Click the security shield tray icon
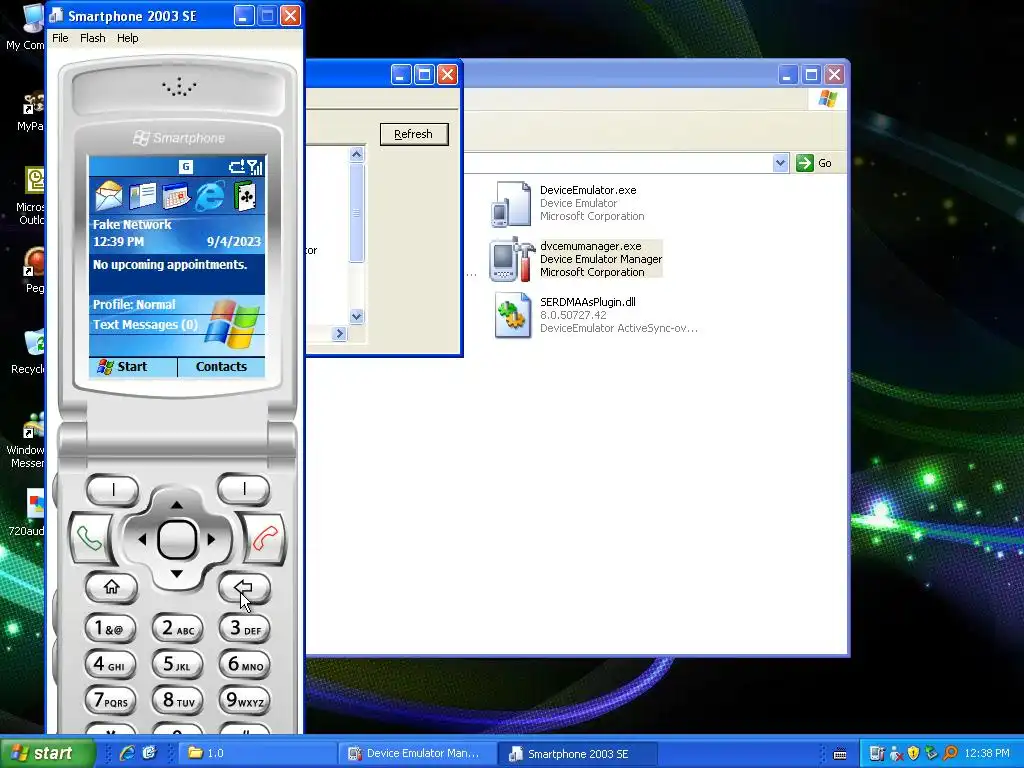1024x768 pixels. (x=914, y=753)
